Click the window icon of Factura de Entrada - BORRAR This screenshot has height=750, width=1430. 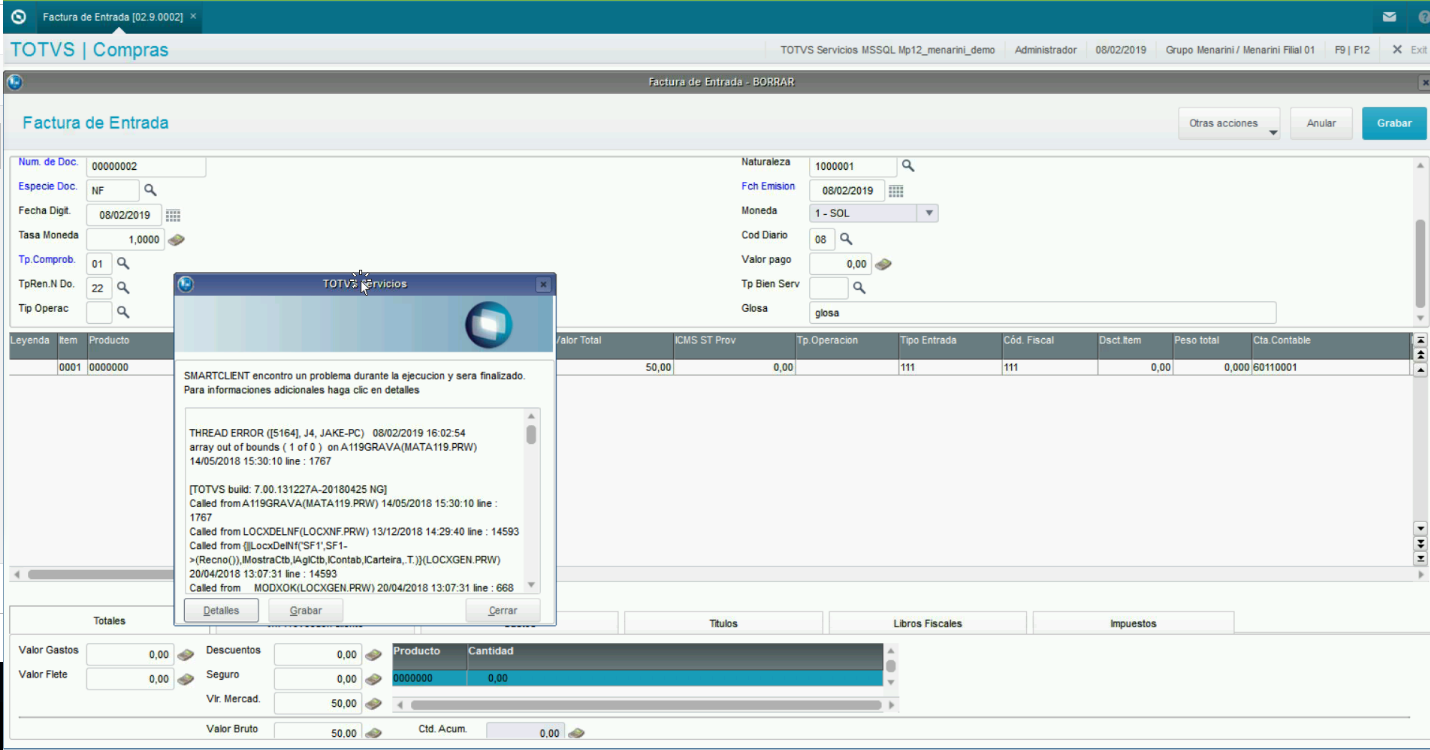point(14,82)
